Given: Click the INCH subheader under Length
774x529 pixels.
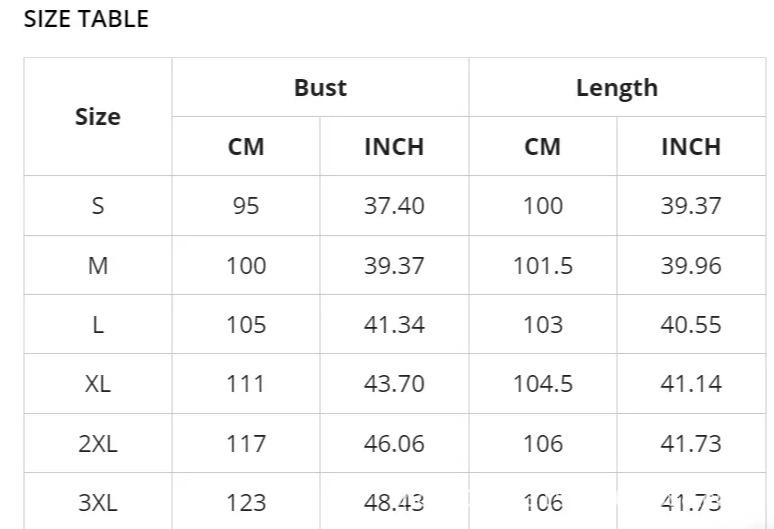Looking at the screenshot, I should [691, 147].
